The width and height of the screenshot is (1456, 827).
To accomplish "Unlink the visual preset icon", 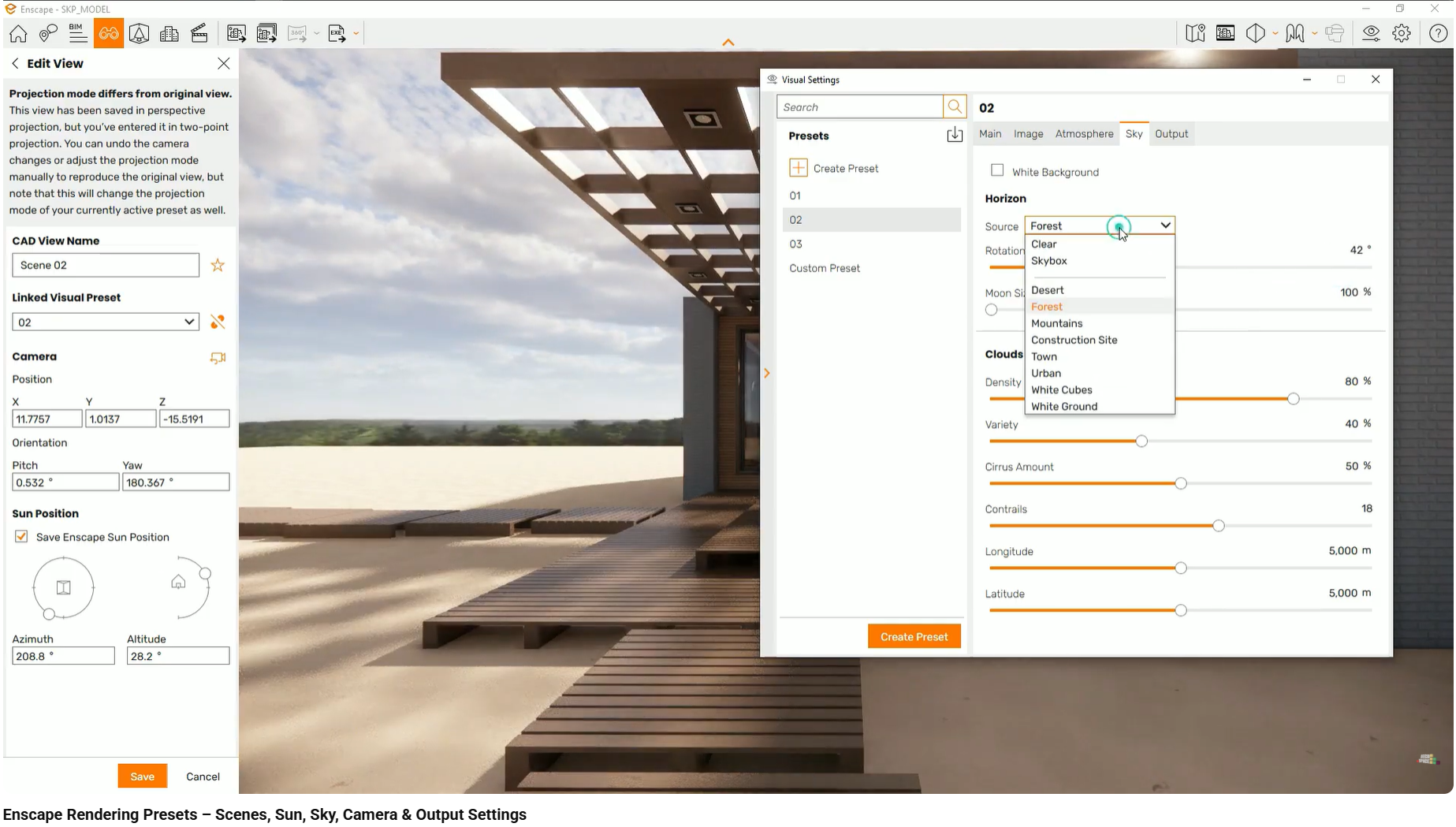I will [x=218, y=322].
